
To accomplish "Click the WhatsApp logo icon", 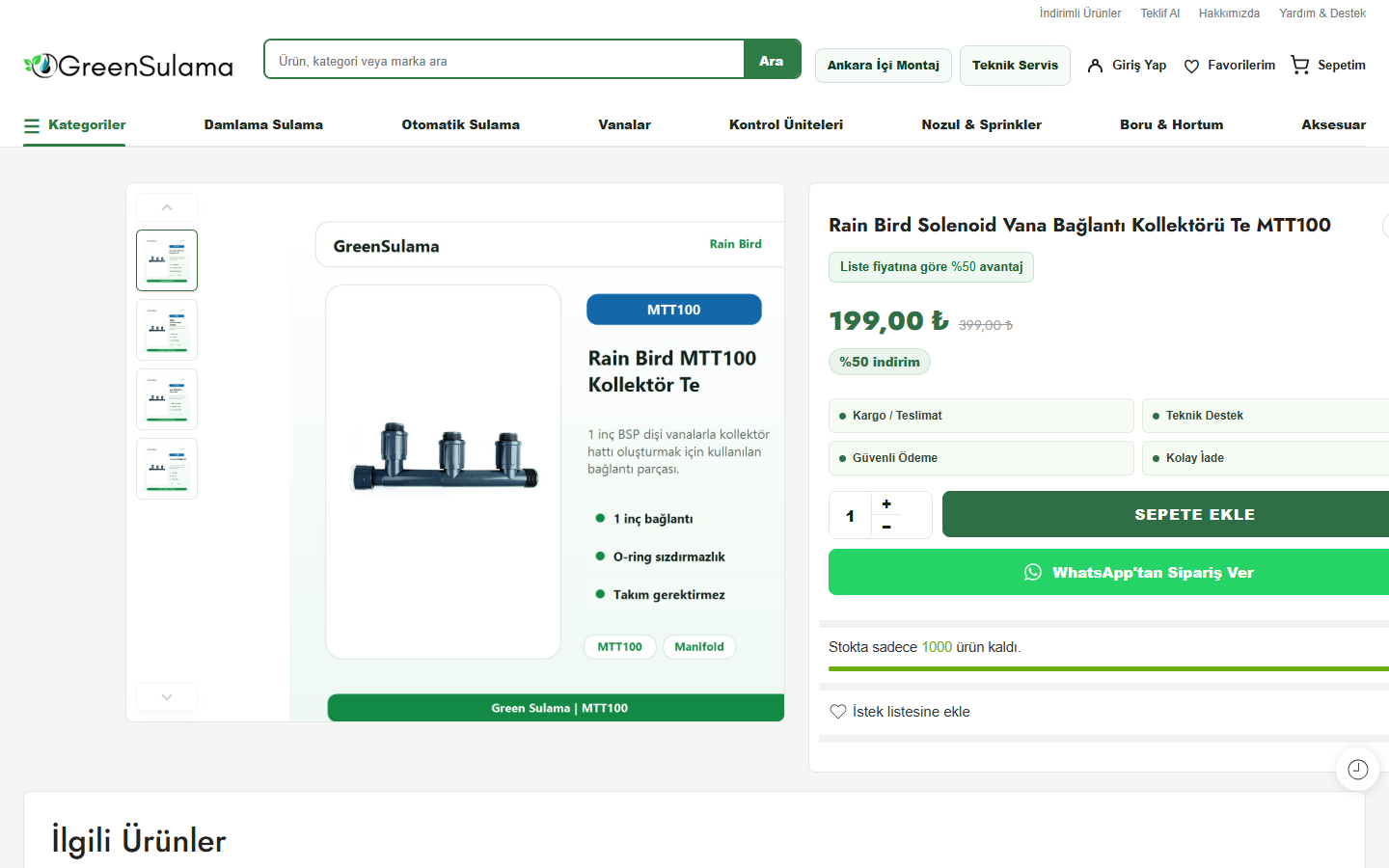I will pos(1033,572).
